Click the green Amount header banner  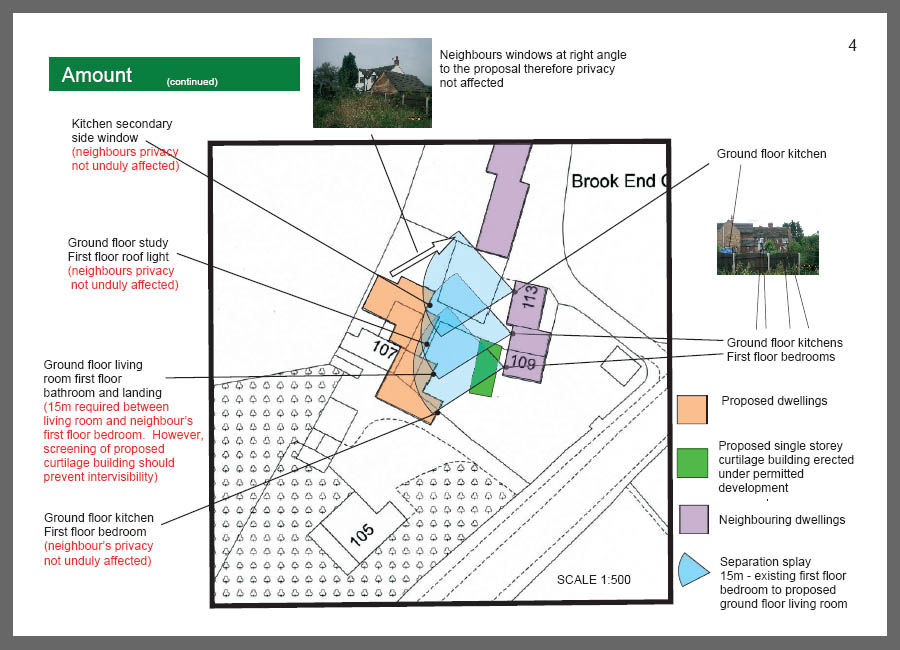174,75
